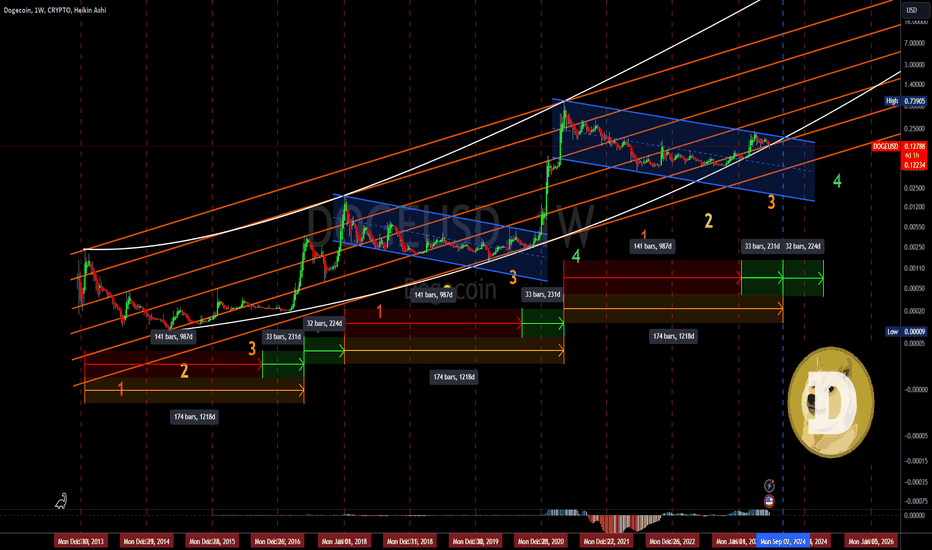Click the 0.00020 price axis level
Image resolution: width=932 pixels, height=550 pixels.
[915, 311]
